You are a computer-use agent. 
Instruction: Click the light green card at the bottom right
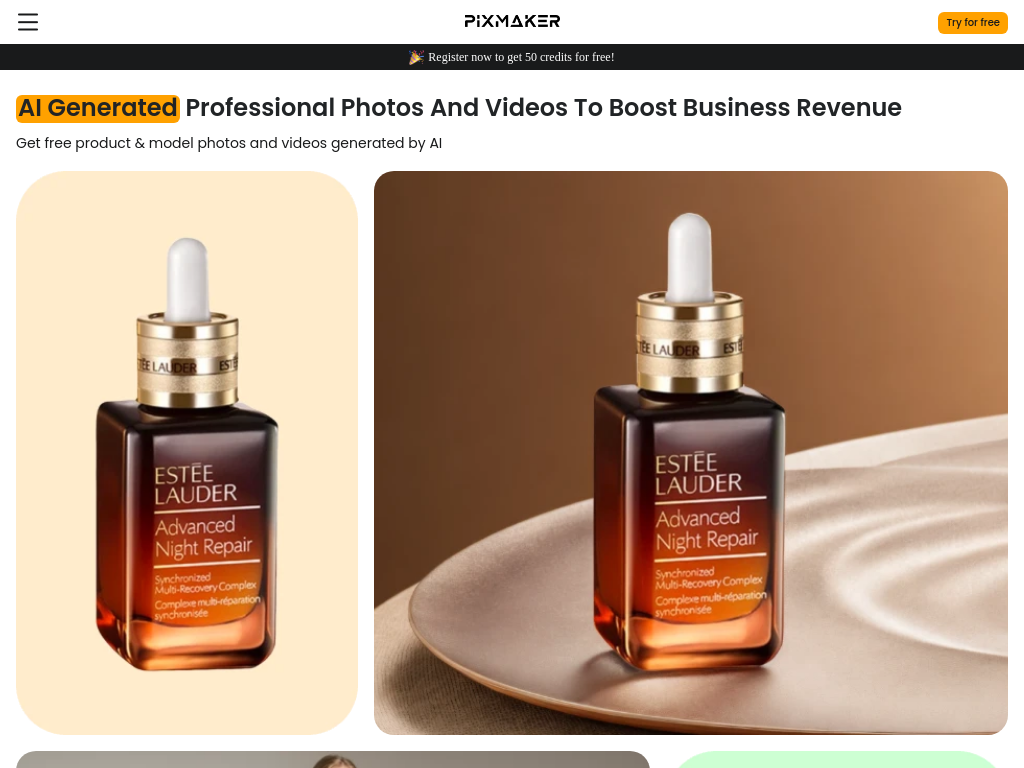[x=836, y=760]
